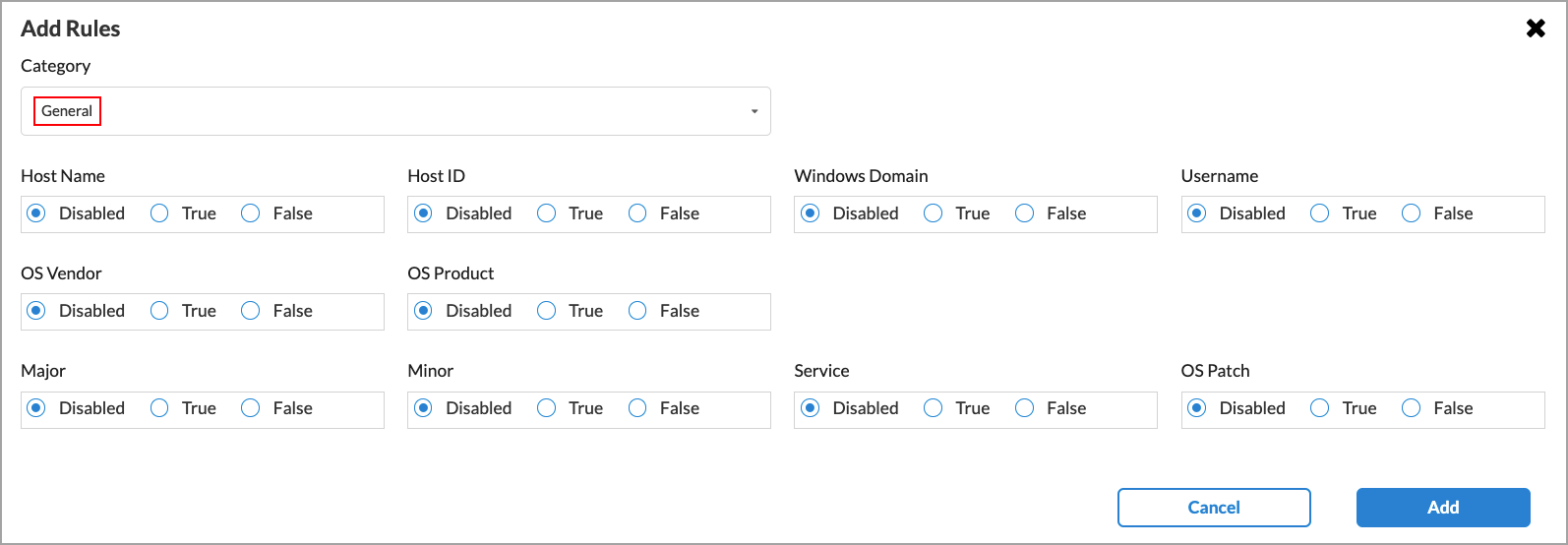
Task: Set Host Name to True
Action: [x=159, y=213]
